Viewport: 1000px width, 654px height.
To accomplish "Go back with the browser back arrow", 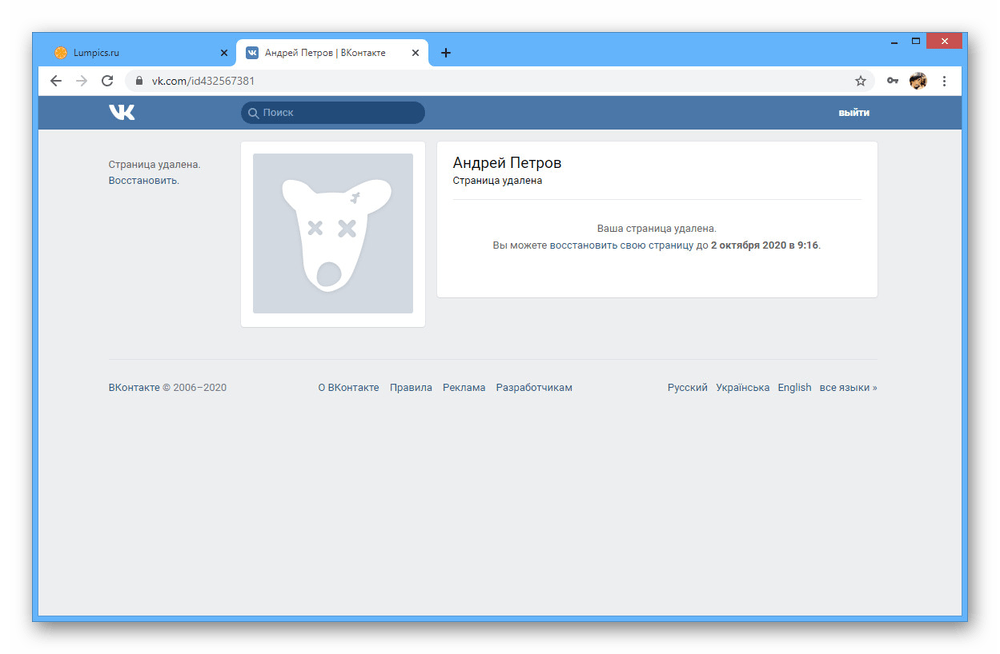I will [56, 81].
